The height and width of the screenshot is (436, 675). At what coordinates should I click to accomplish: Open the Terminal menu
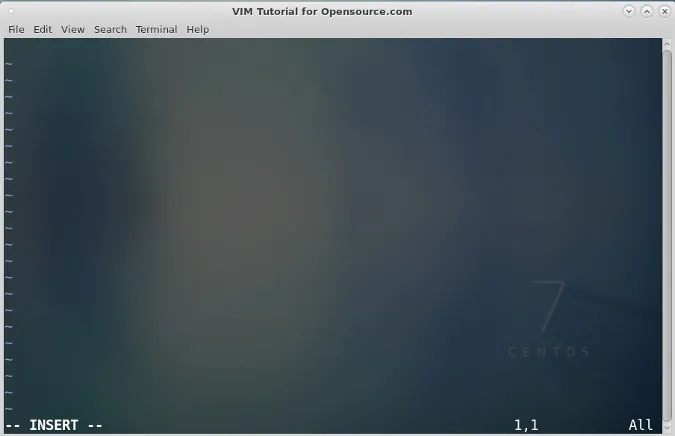click(x=156, y=29)
